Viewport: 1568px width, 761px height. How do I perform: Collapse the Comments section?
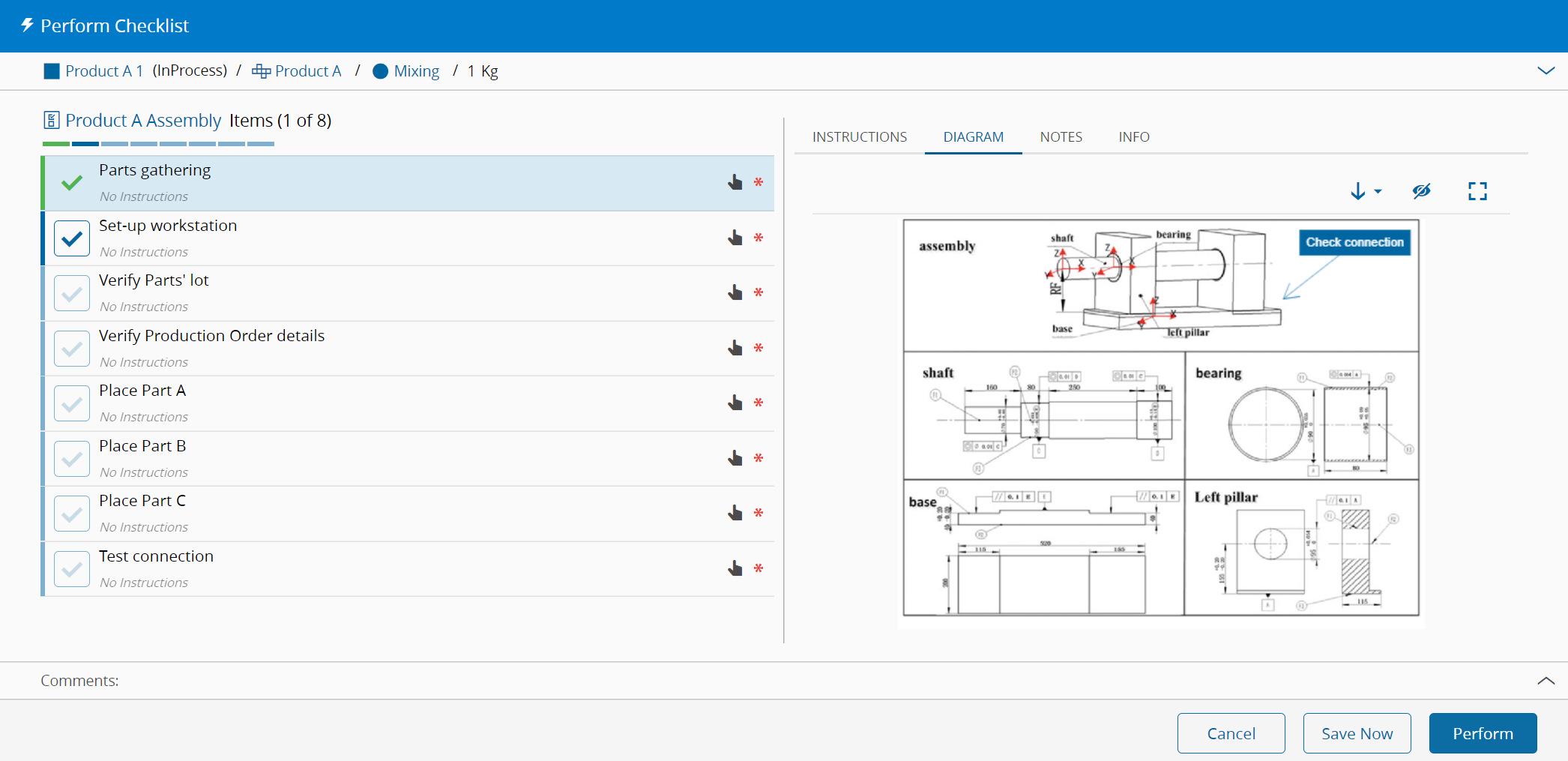pyautogui.click(x=1546, y=681)
